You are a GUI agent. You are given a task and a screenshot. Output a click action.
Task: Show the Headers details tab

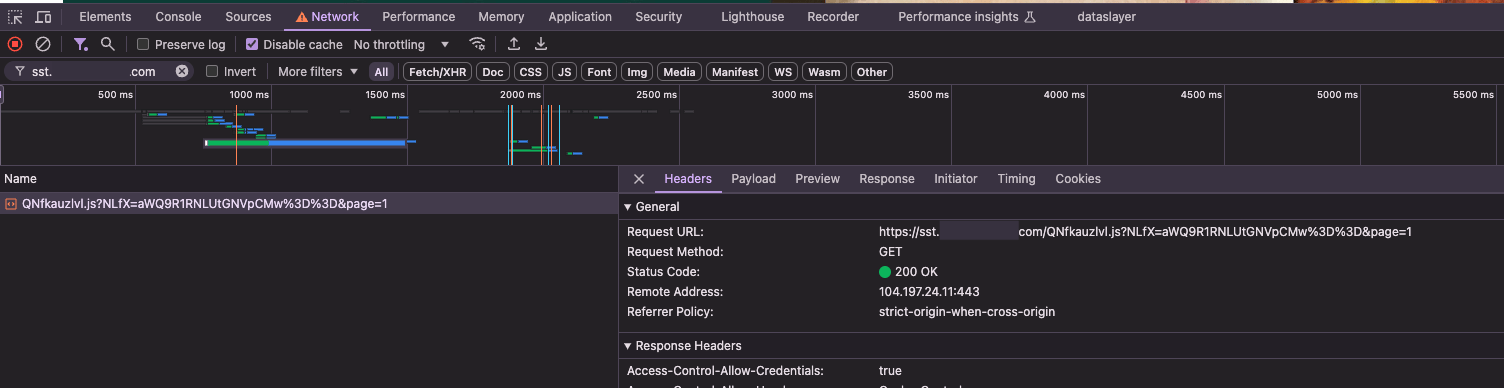pos(688,179)
